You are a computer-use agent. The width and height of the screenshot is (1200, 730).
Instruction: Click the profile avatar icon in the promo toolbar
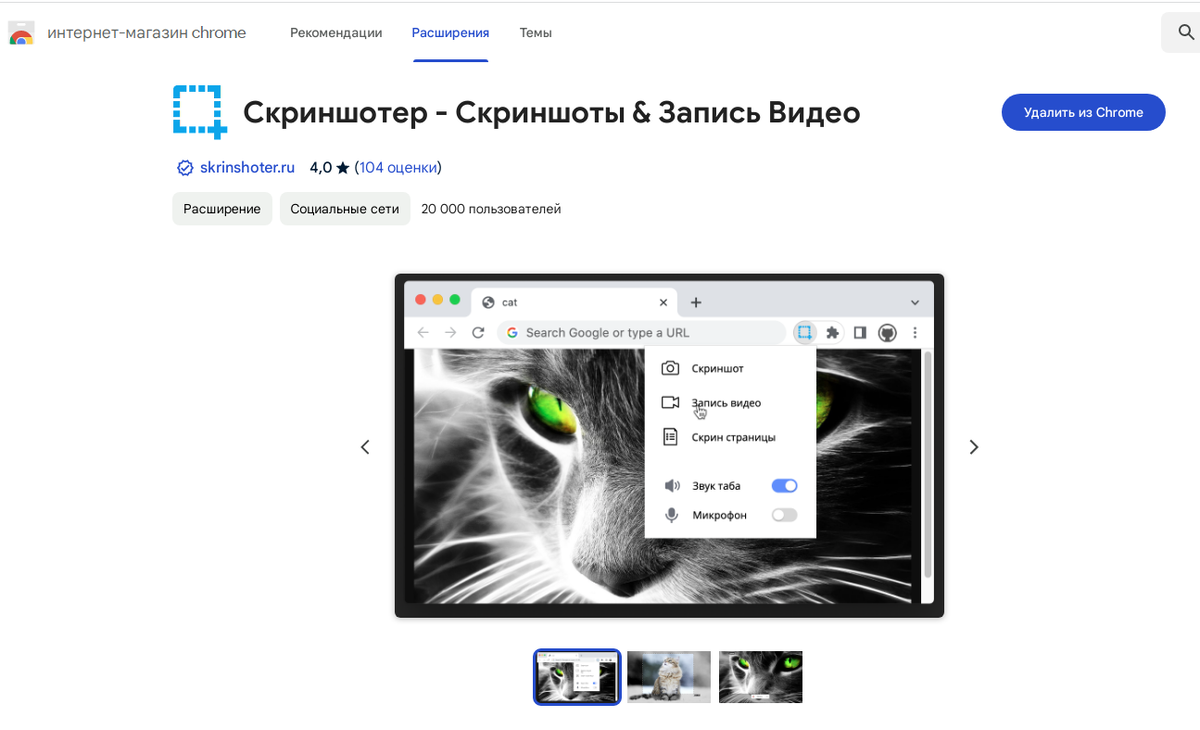pyautogui.click(x=887, y=332)
